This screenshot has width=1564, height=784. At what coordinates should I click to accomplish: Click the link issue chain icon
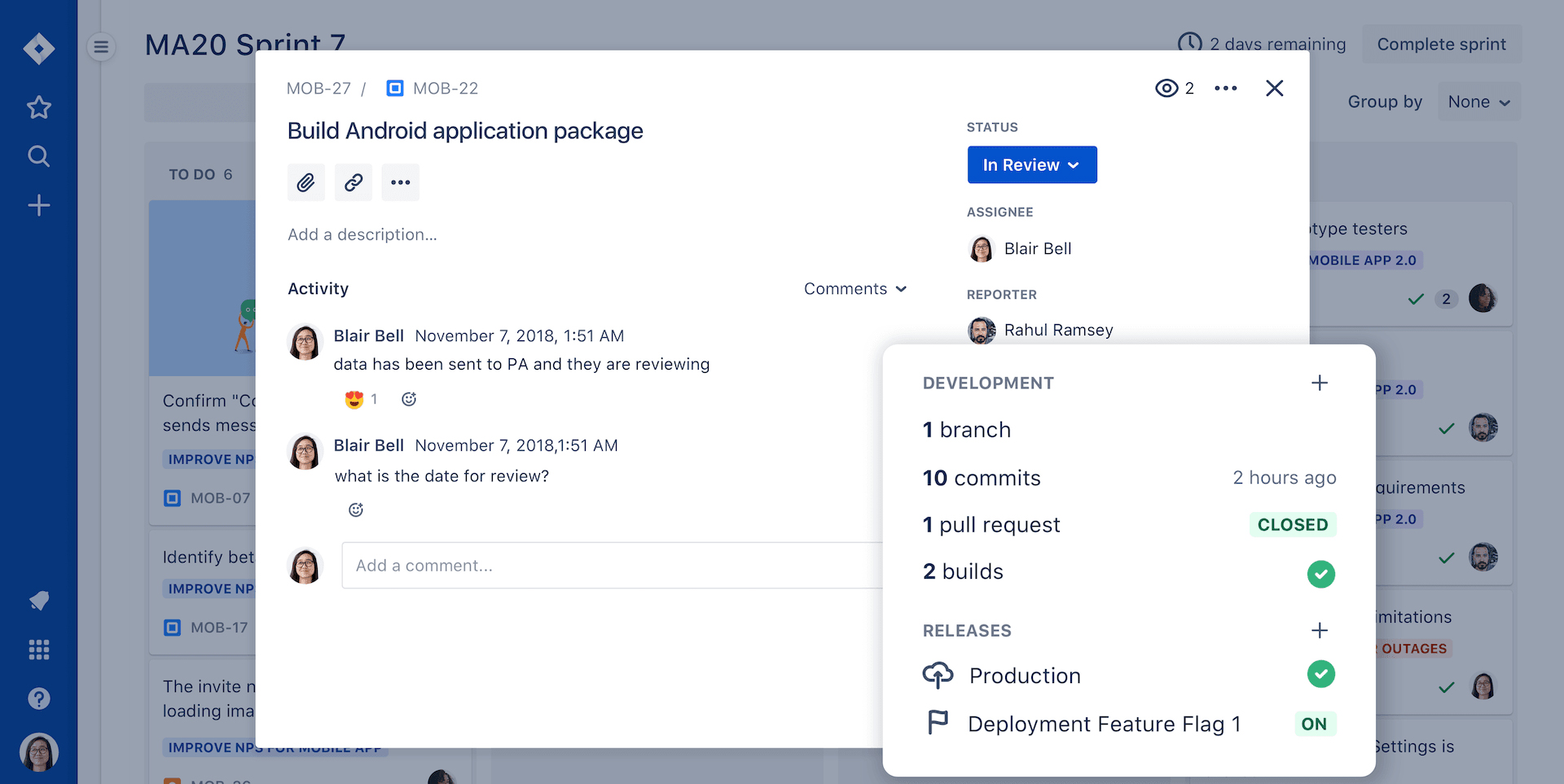pyautogui.click(x=354, y=182)
